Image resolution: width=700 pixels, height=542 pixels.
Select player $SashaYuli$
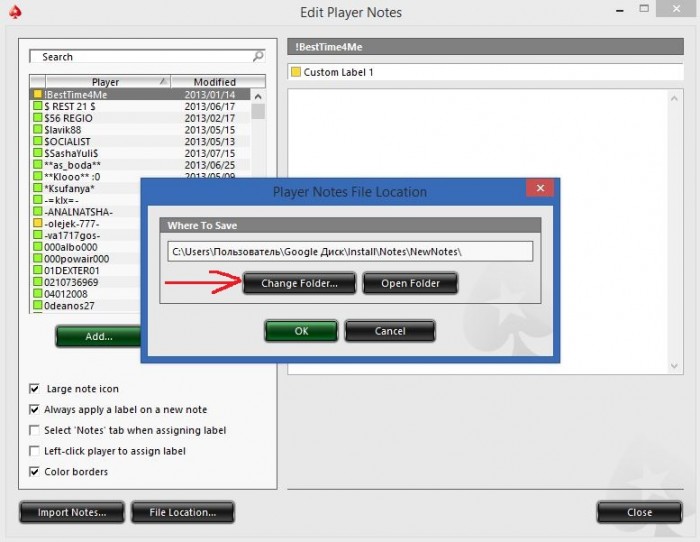point(140,153)
